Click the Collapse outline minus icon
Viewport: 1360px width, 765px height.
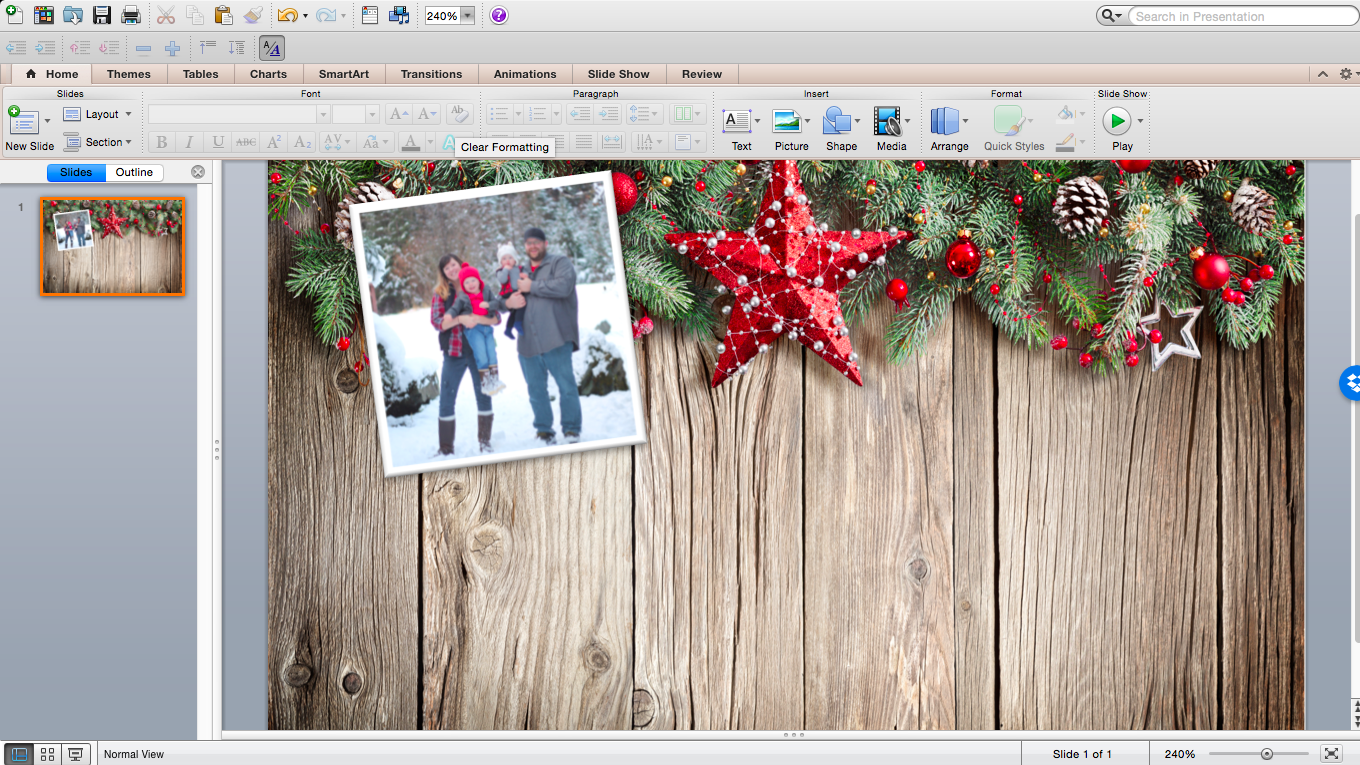(x=144, y=48)
